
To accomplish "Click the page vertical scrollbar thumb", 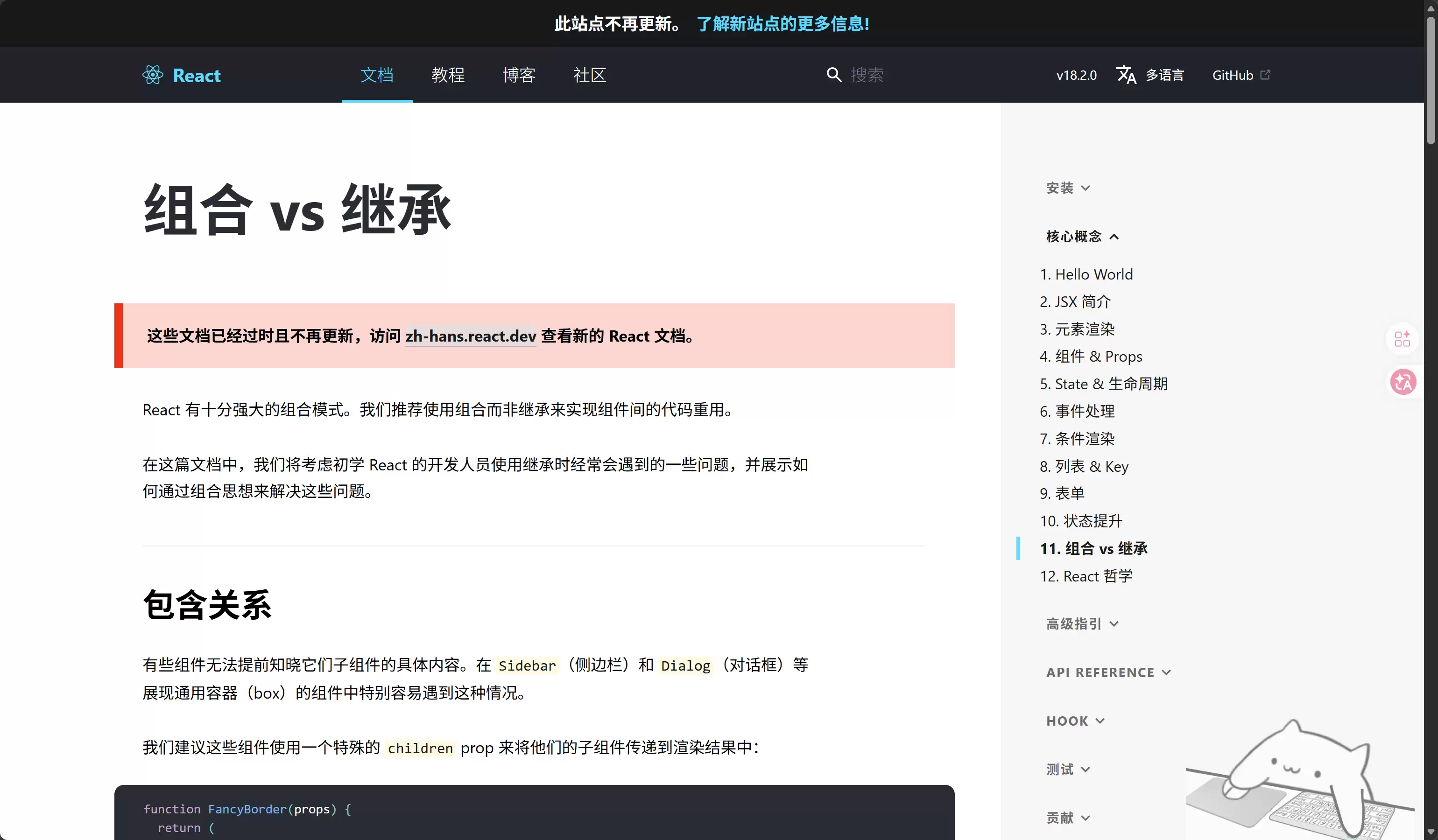I will point(1431,80).
